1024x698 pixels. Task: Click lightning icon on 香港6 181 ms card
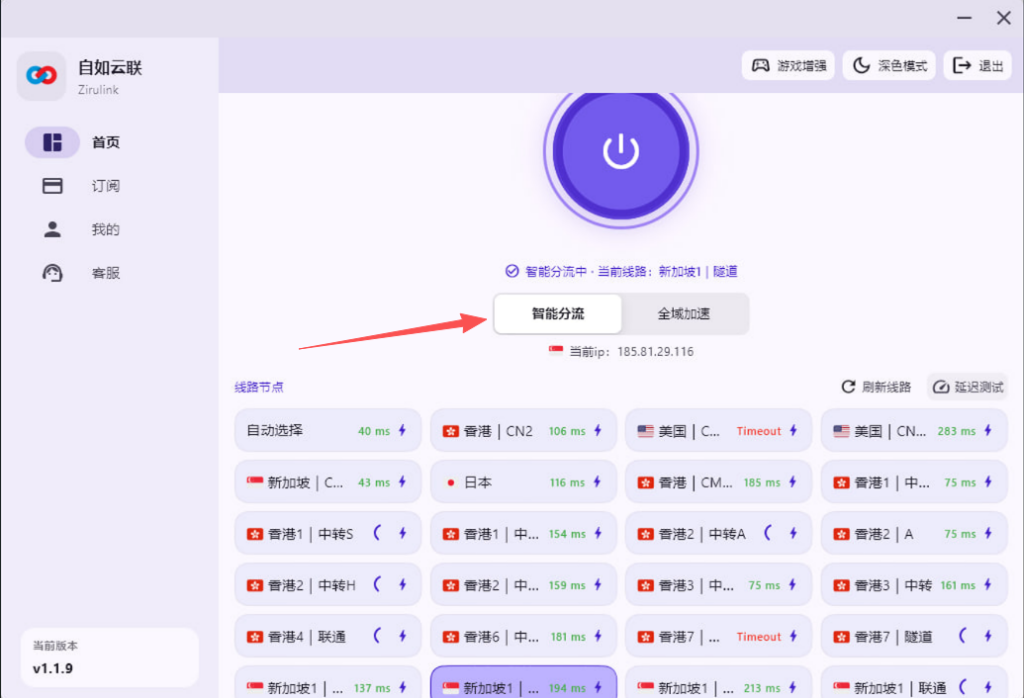[598, 636]
